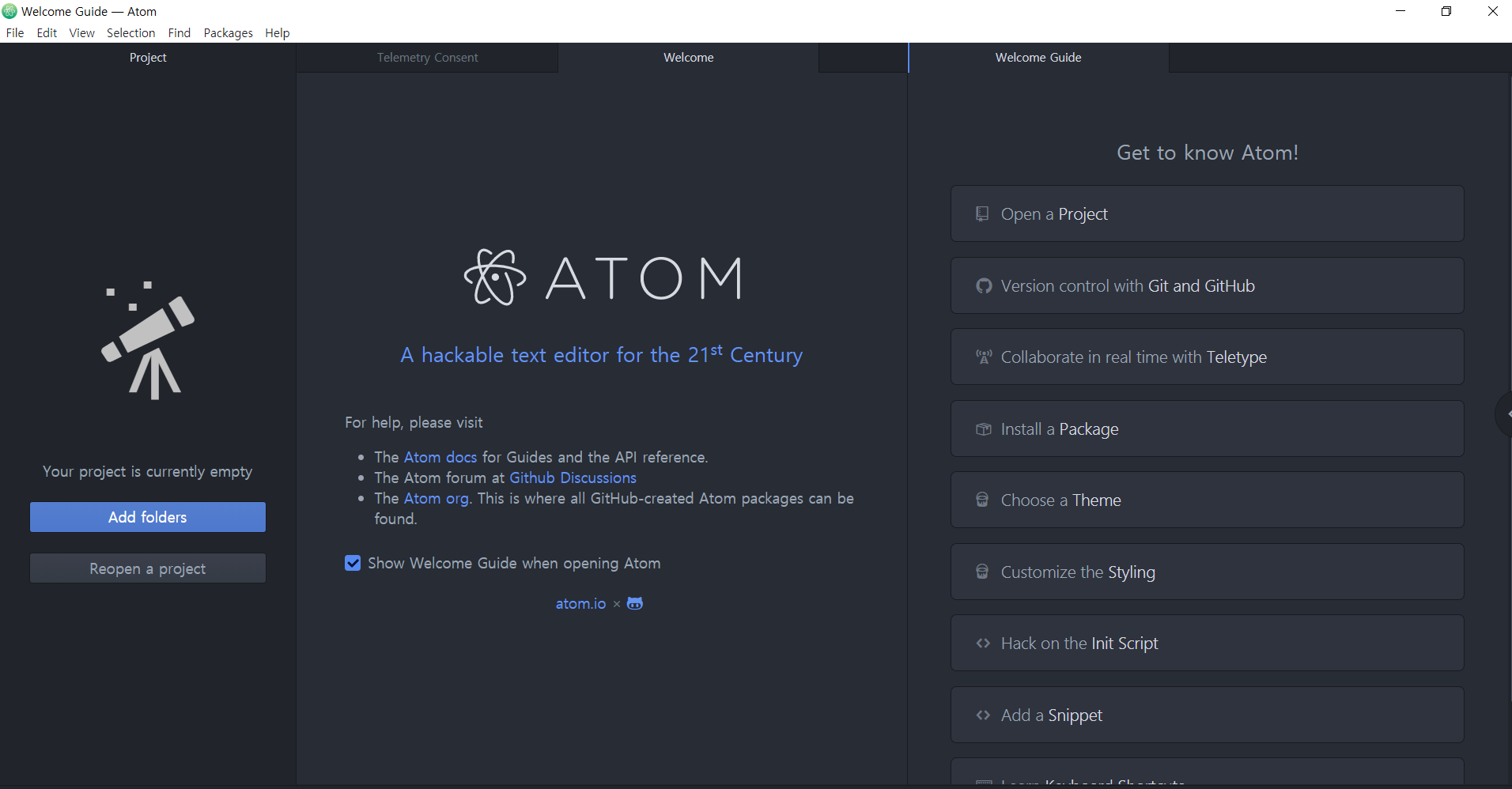
Task: Open the Find menu
Action: pos(180,32)
